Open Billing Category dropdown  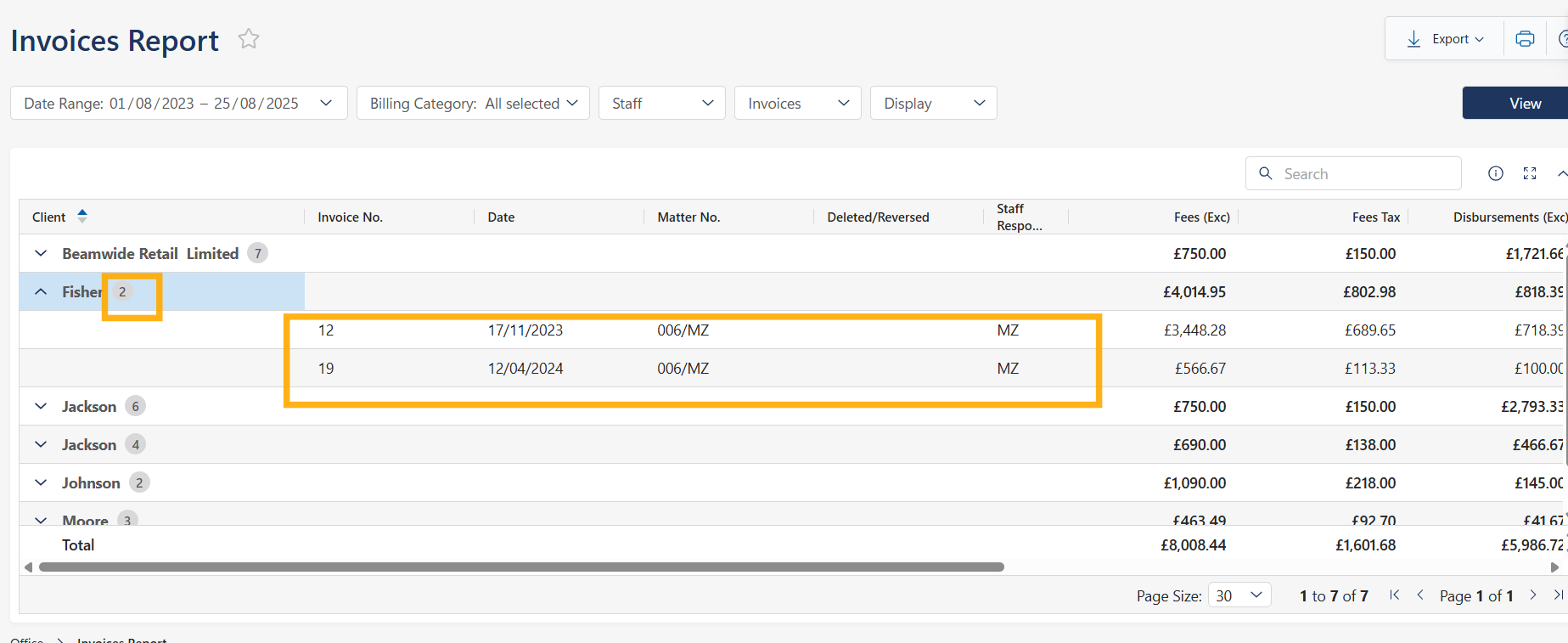[x=473, y=104]
